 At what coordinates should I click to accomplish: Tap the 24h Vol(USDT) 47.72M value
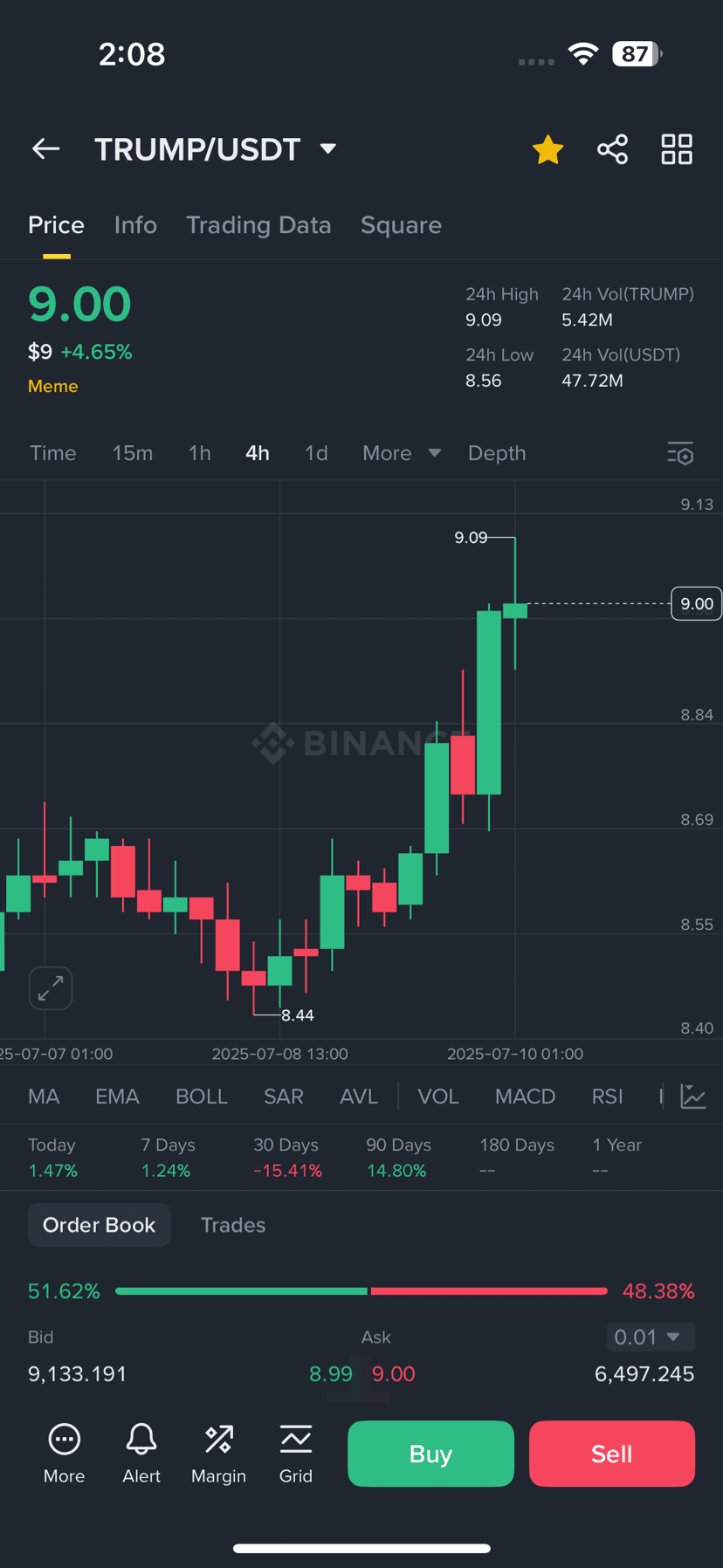click(x=593, y=381)
